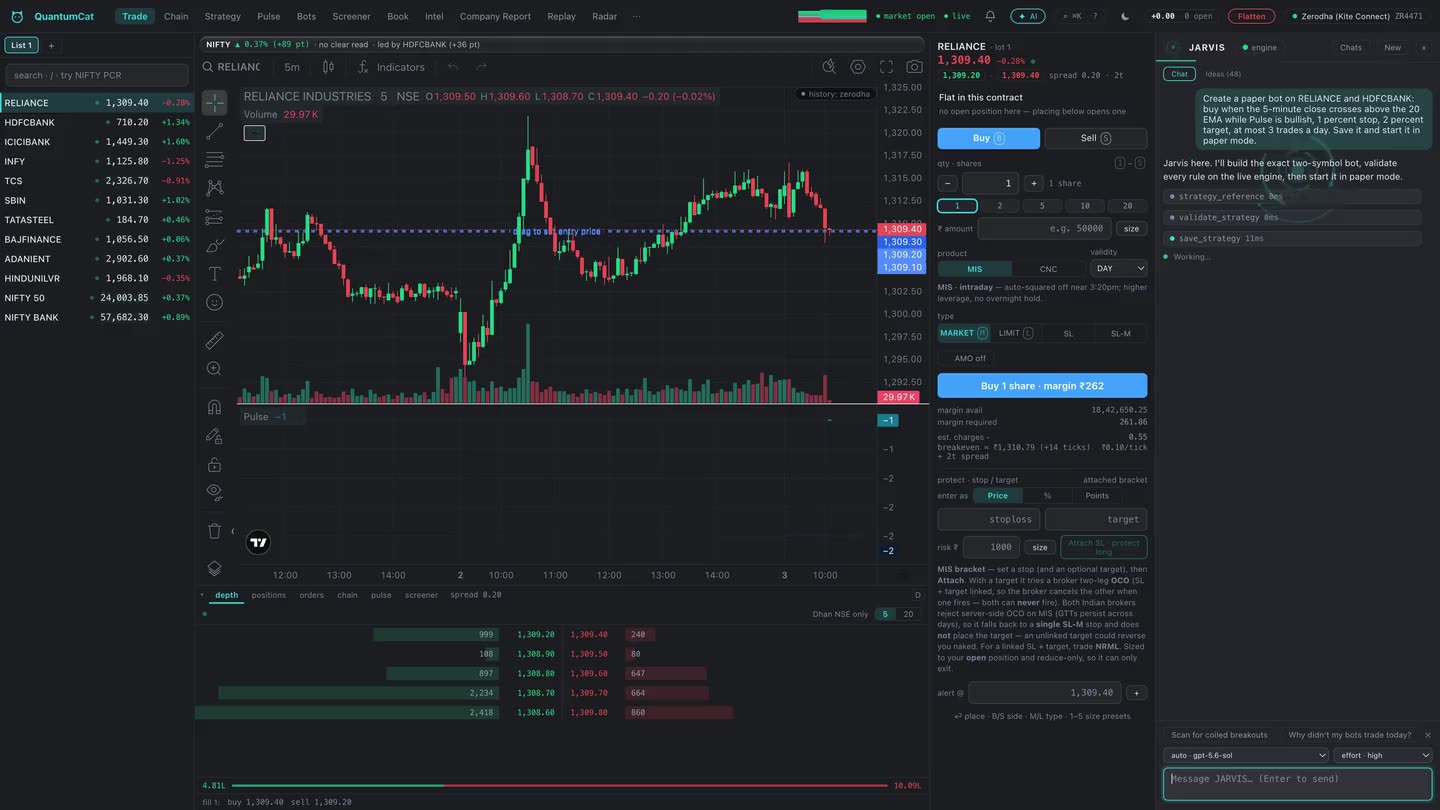The height and width of the screenshot is (810, 1440).
Task: Open the auto gpt-5.6-sol model dropdown
Action: pyautogui.click(x=1245, y=755)
